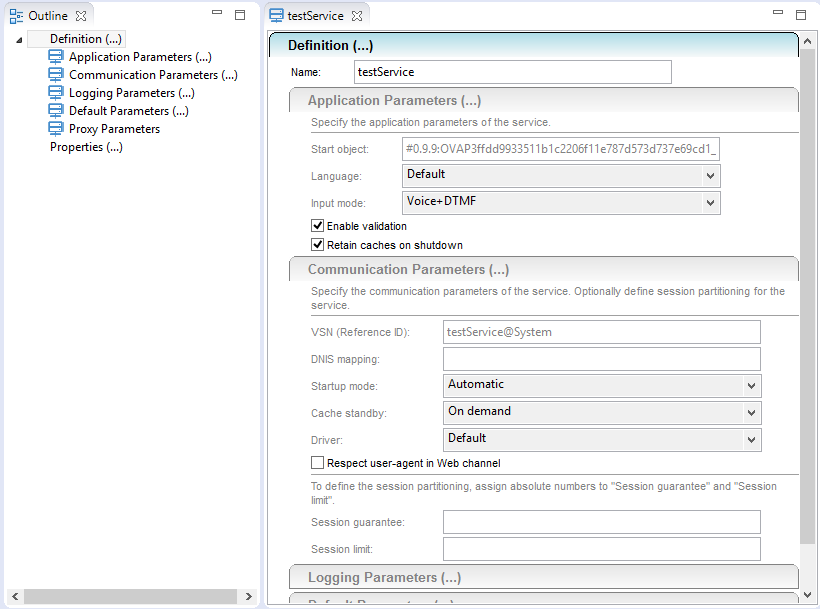This screenshot has height=609, width=820.
Task: Click the Proxy Parameters icon in Outline
Action: coord(55,128)
